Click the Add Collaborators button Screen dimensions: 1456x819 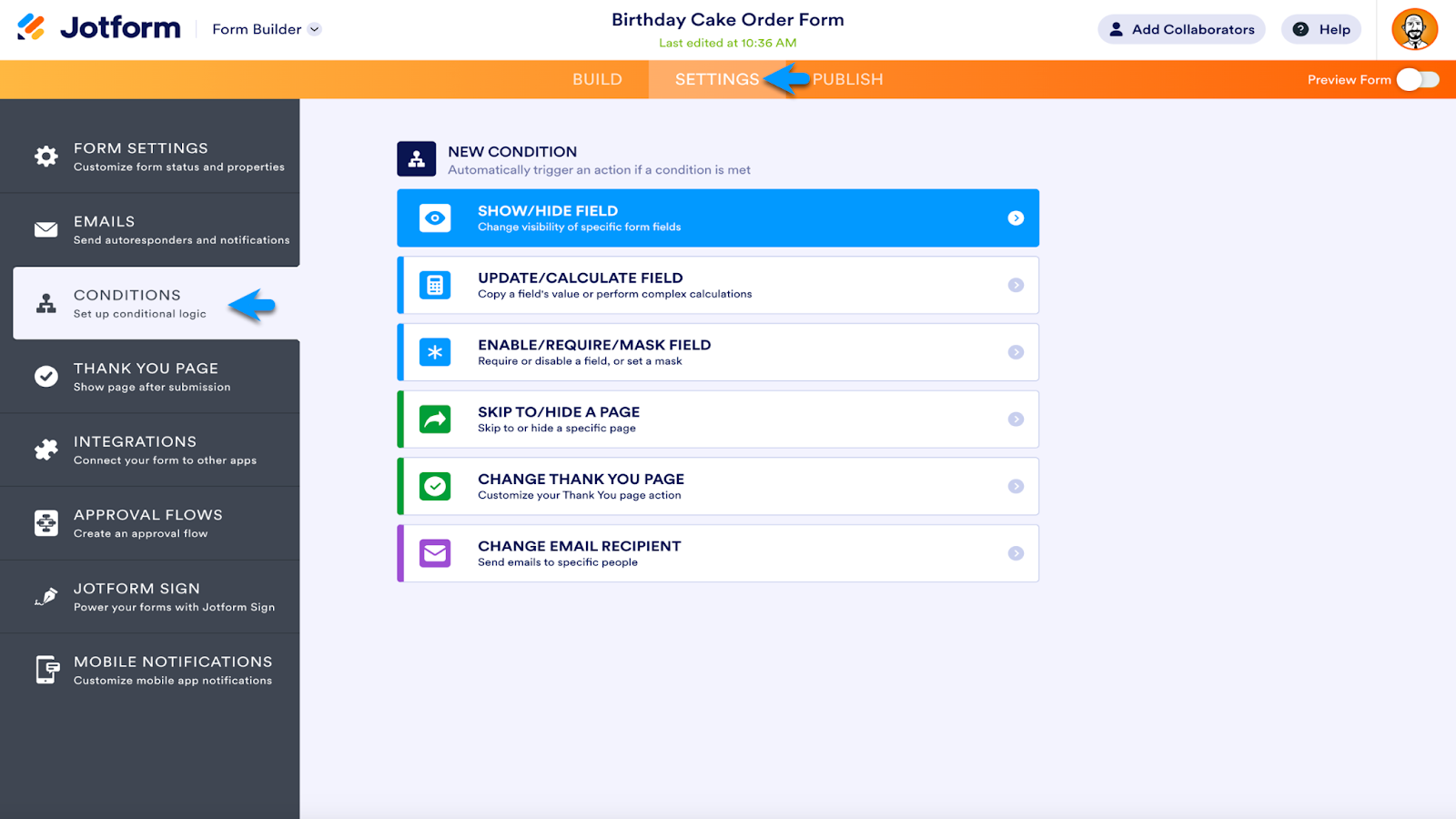1181,29
